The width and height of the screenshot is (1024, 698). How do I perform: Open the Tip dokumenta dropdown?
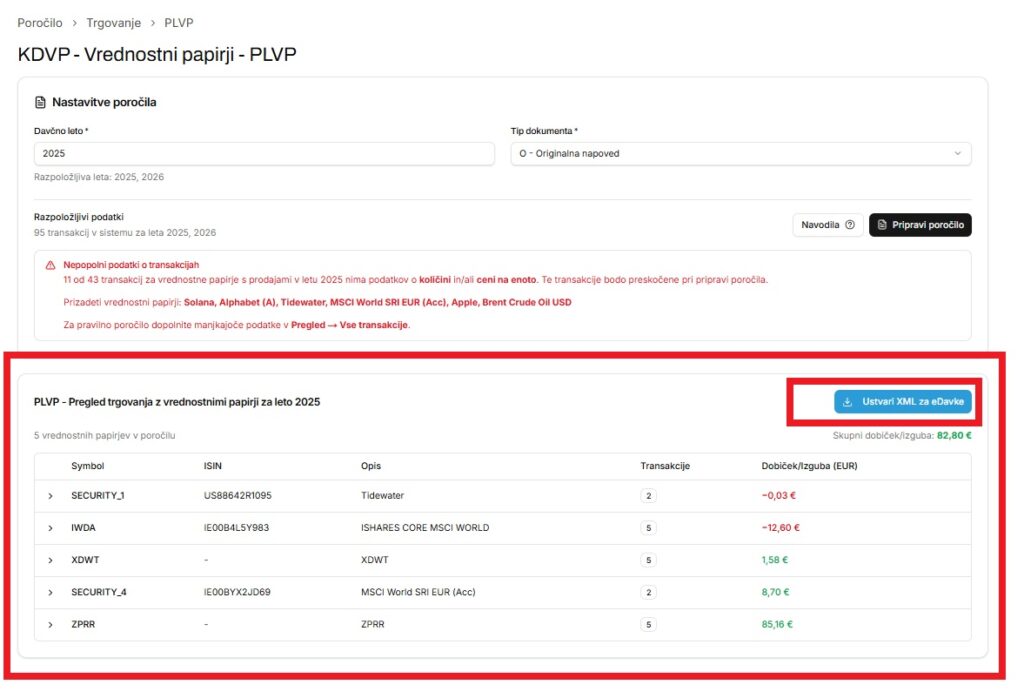pyautogui.click(x=740, y=154)
